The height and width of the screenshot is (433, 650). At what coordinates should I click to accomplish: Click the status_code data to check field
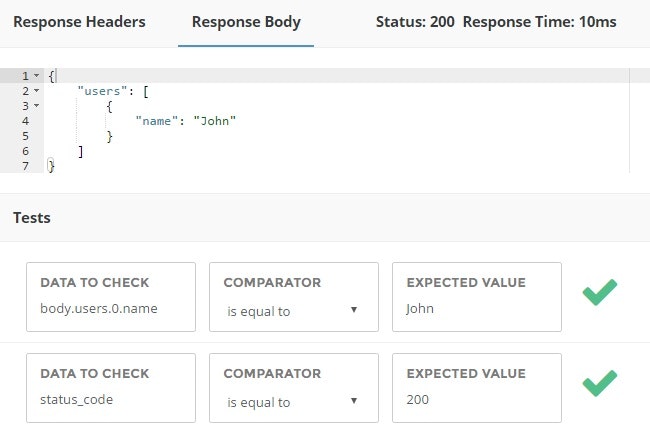[x=110, y=400]
